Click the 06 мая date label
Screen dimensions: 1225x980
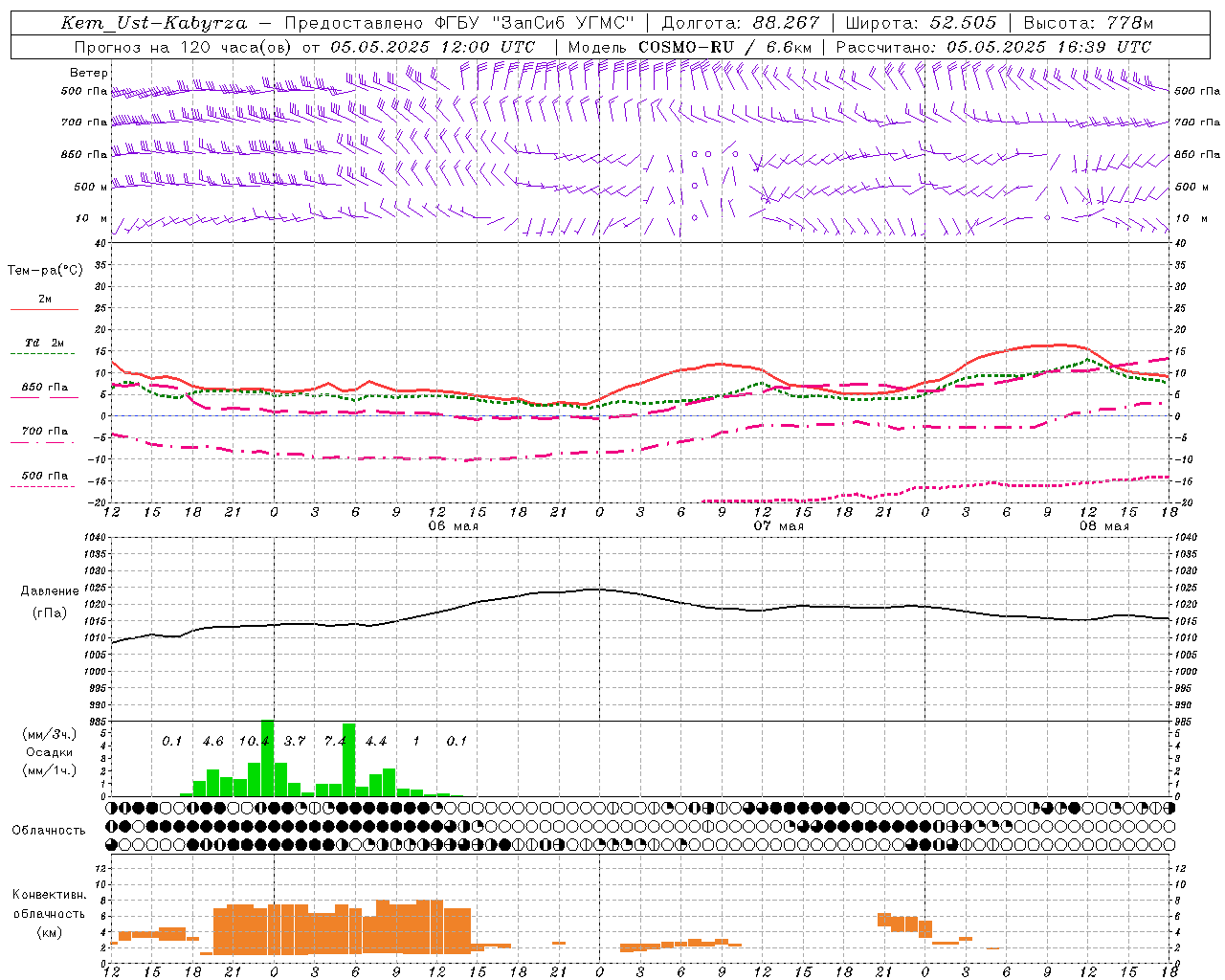[453, 526]
